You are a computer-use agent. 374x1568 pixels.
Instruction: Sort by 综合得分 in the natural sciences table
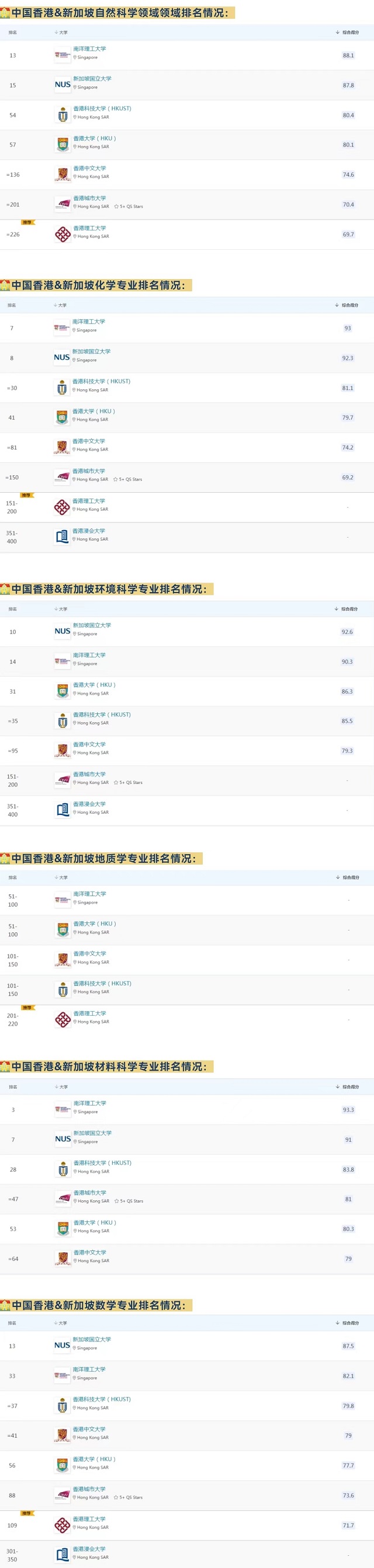tap(347, 32)
